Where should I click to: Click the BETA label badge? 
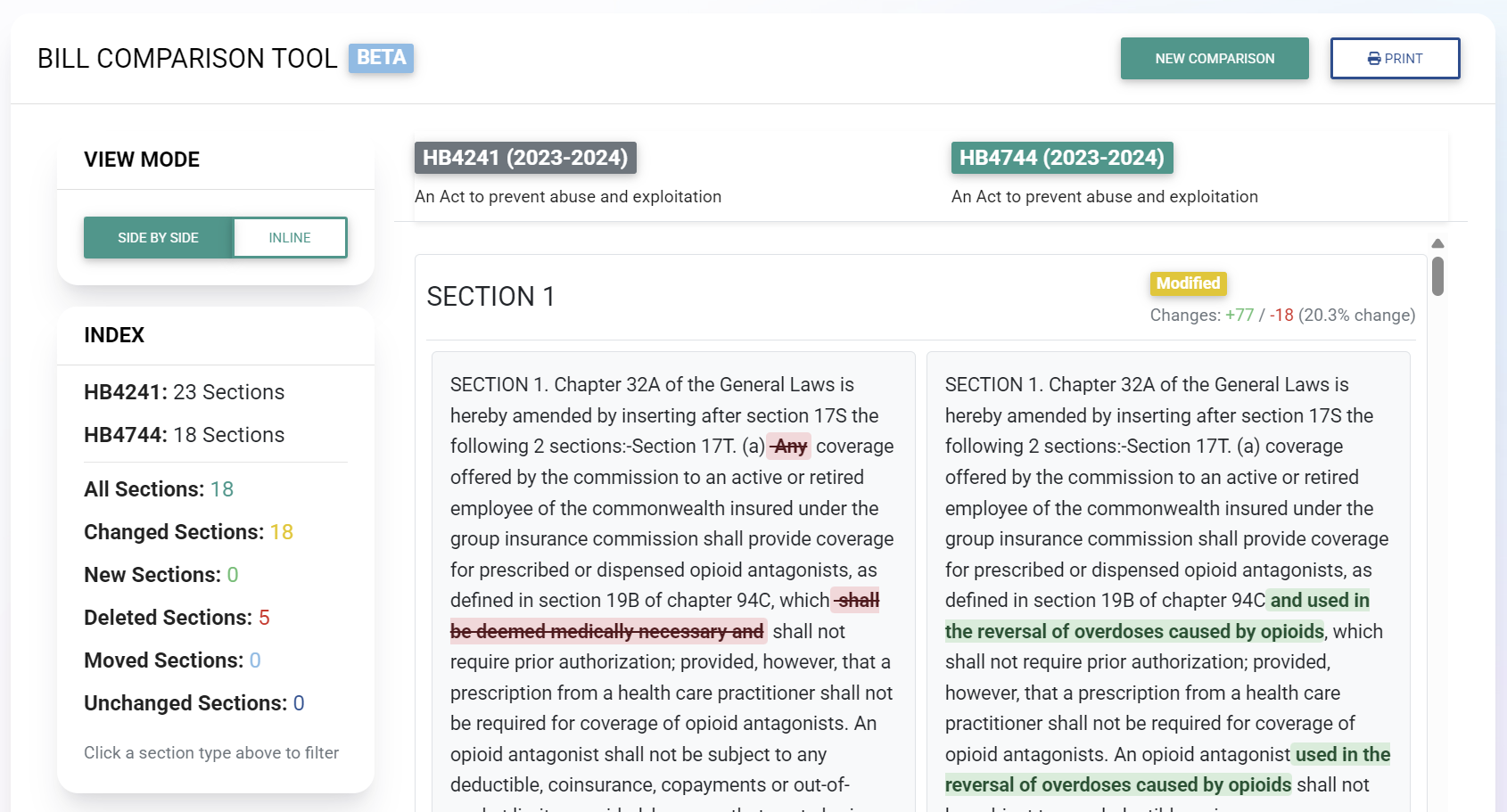click(x=381, y=58)
